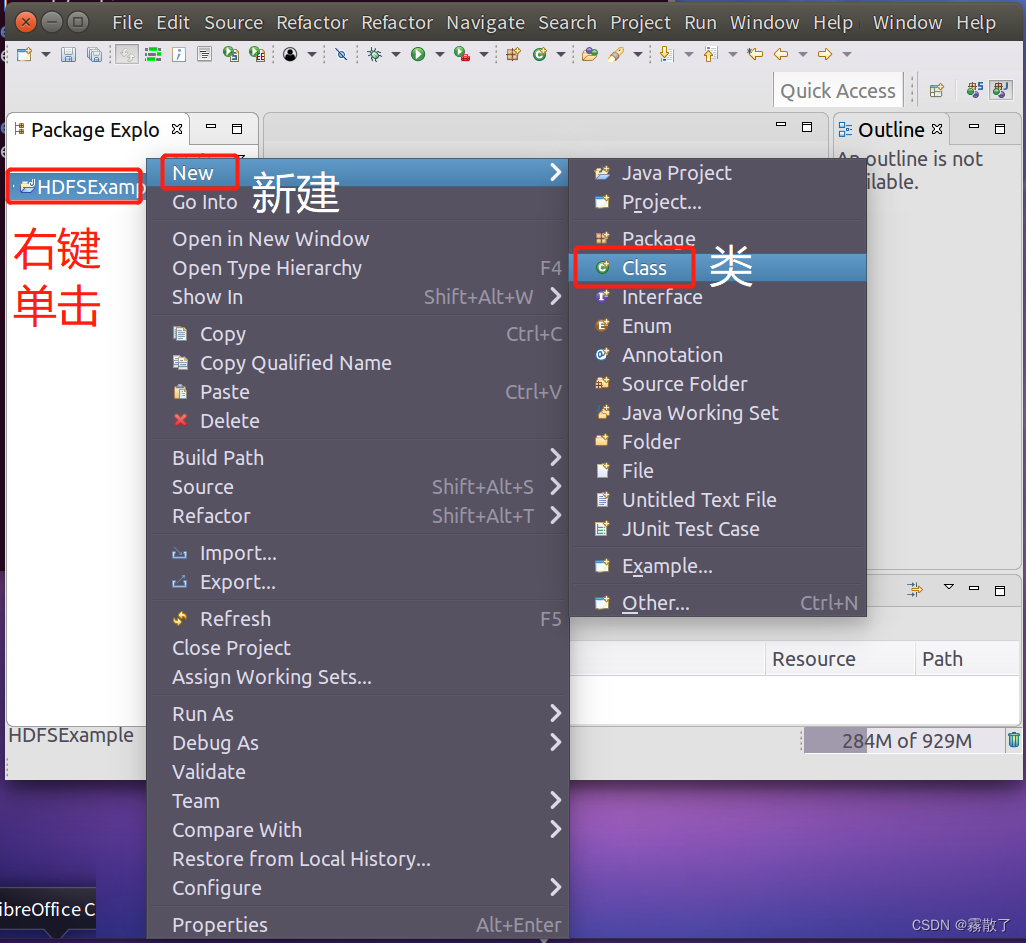Select Other... in New submenu
The height and width of the screenshot is (943, 1026).
point(718,603)
